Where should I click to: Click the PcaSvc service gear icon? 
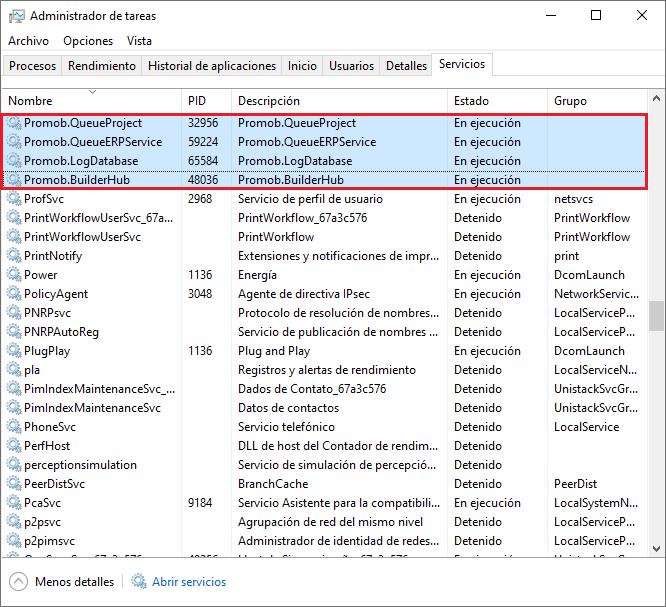pos(14,503)
